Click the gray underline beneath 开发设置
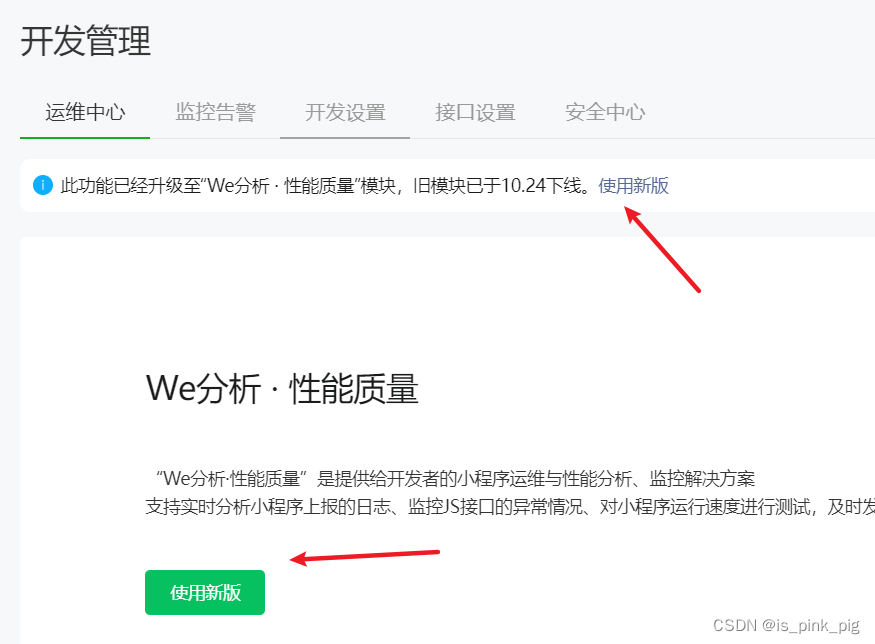 click(345, 137)
